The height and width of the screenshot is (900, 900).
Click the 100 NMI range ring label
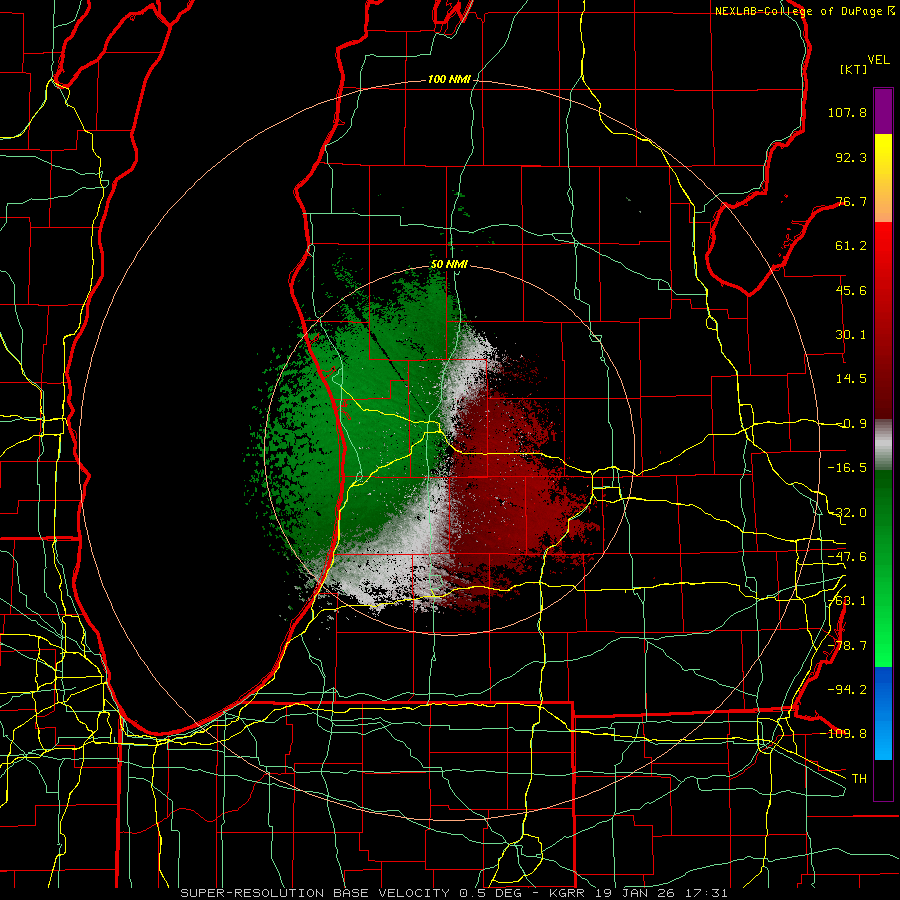click(449, 79)
